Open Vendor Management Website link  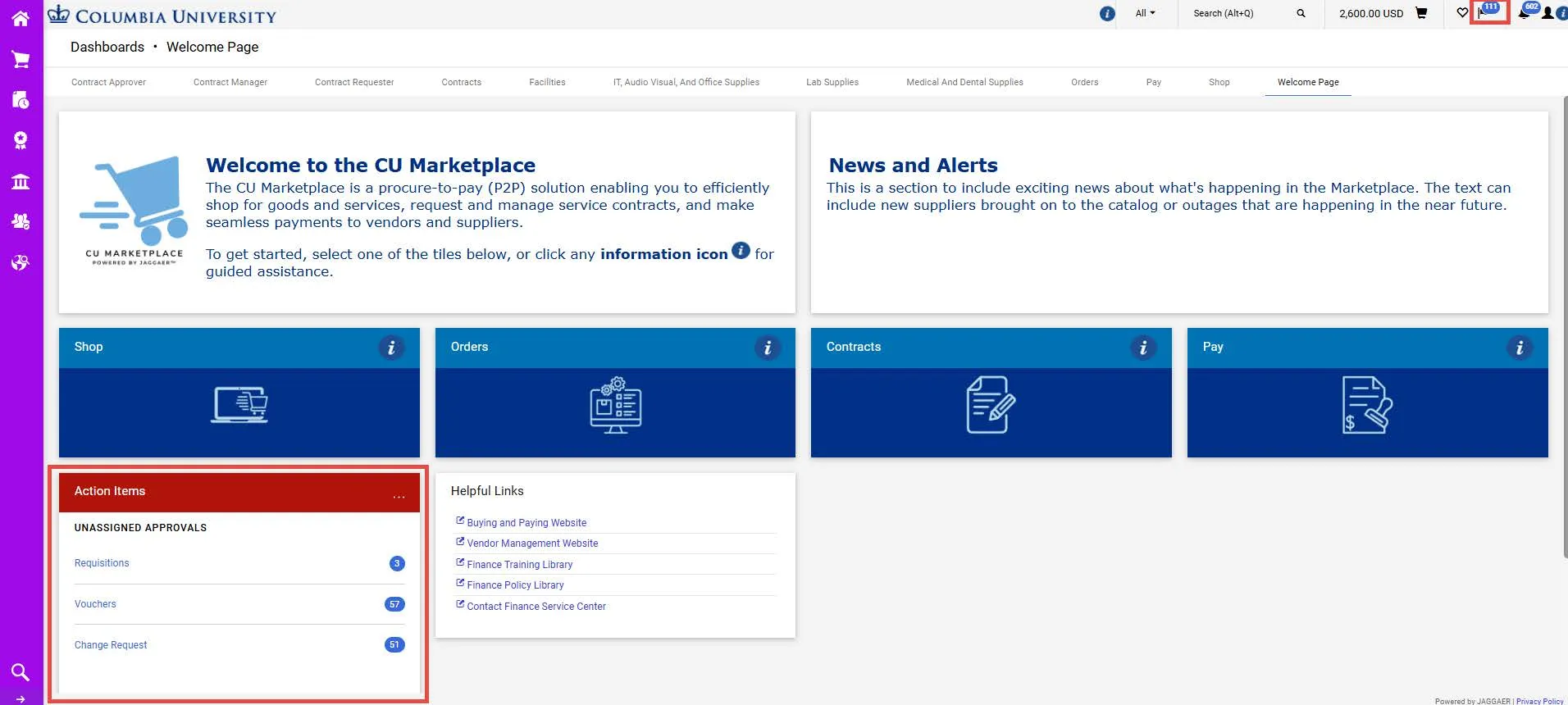pos(532,543)
